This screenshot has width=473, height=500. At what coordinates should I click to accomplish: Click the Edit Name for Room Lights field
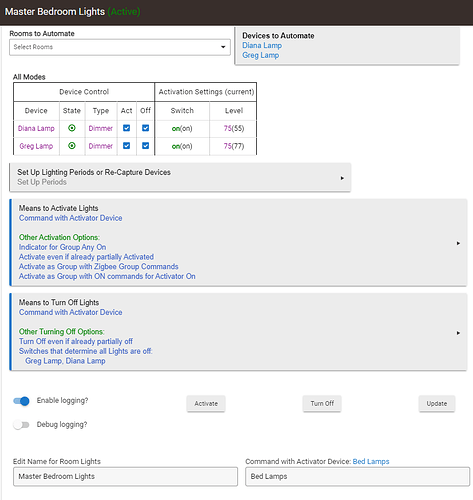125,476
